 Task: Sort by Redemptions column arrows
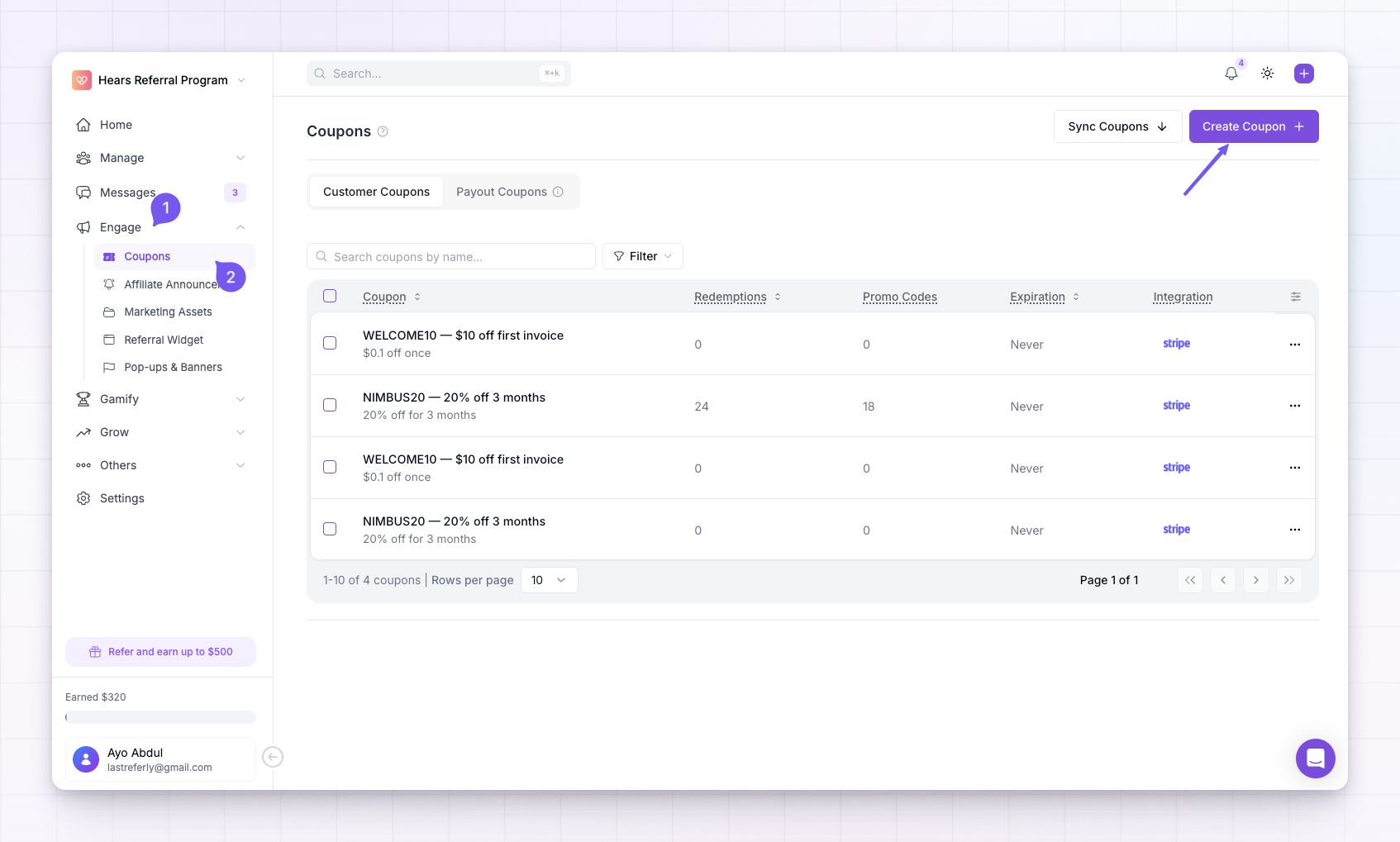[x=778, y=297]
